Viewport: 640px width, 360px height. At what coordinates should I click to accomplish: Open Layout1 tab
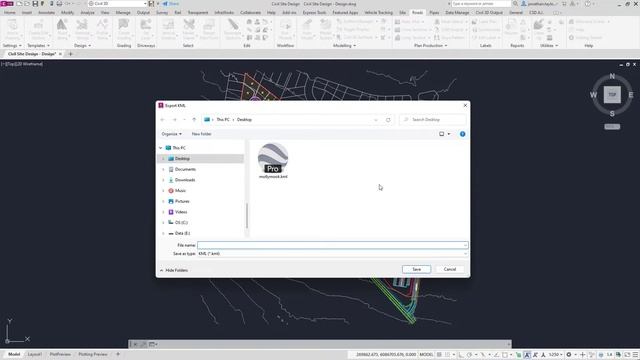click(x=35, y=354)
